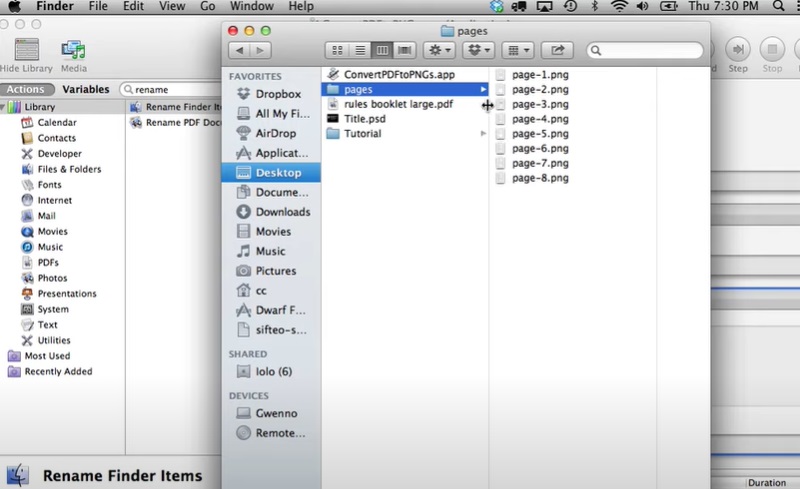Viewport: 800px width, 489px height.
Task: Select the Tutorial folder
Action: coord(405,134)
